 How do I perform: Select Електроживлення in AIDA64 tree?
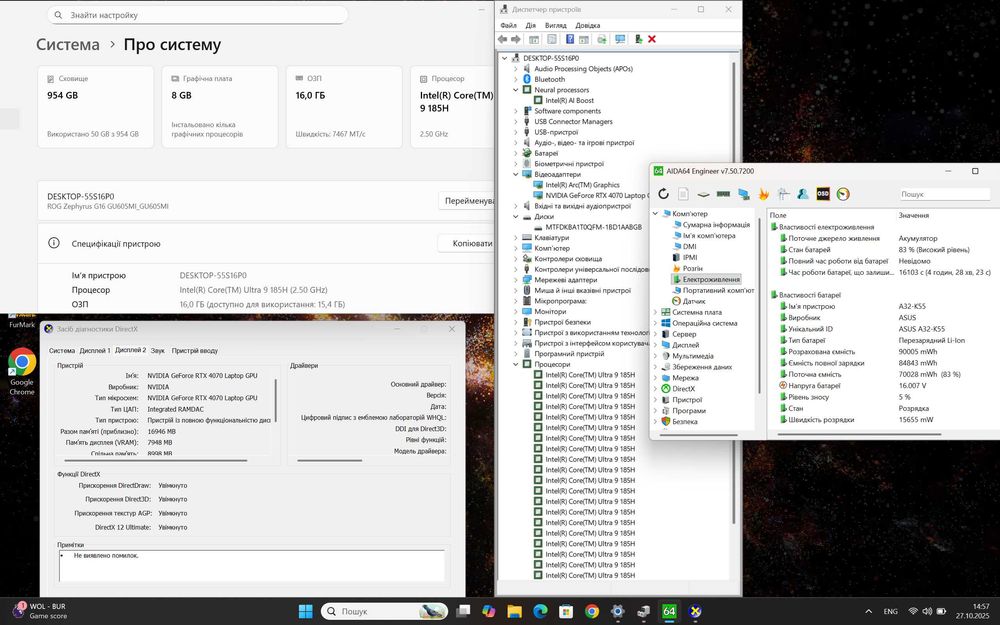click(x=705, y=279)
